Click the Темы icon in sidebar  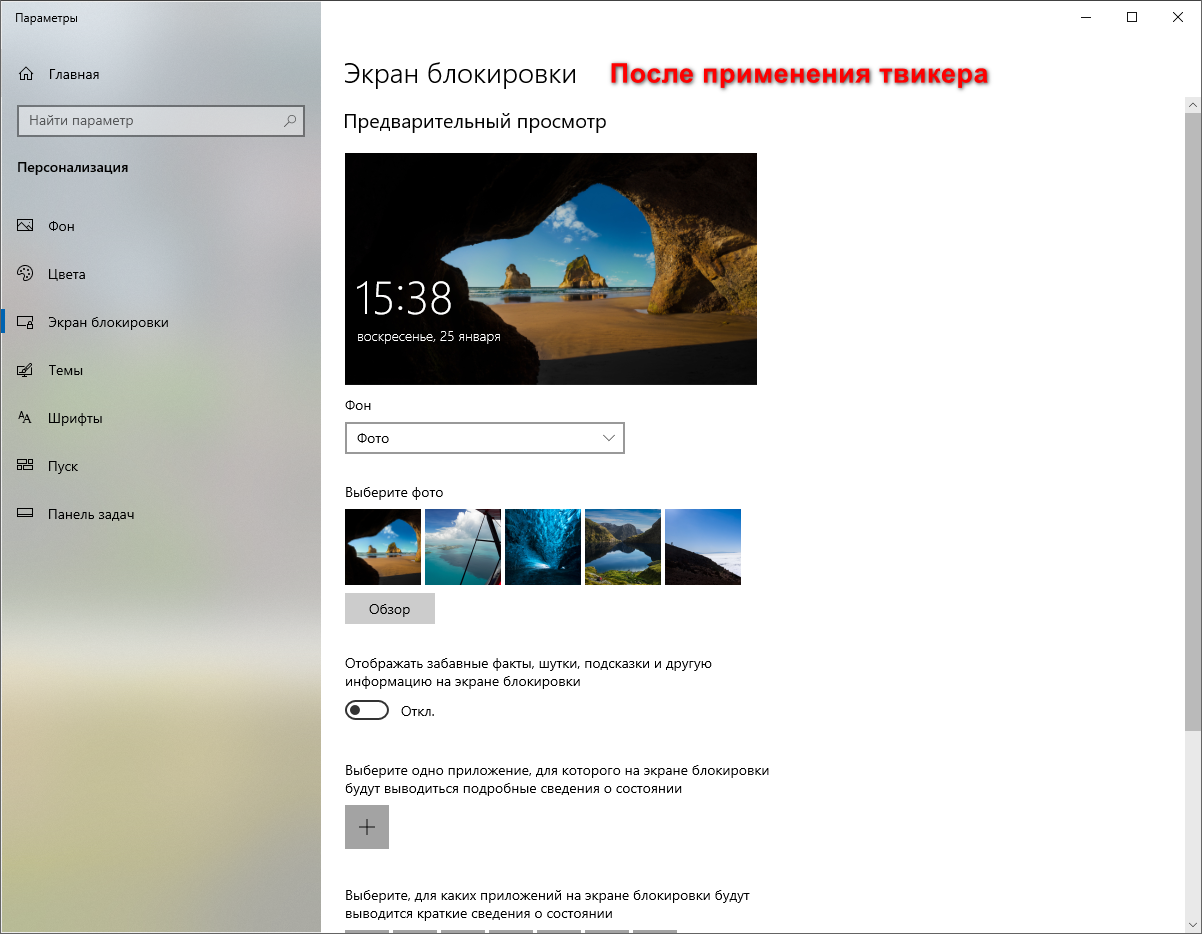click(26, 370)
